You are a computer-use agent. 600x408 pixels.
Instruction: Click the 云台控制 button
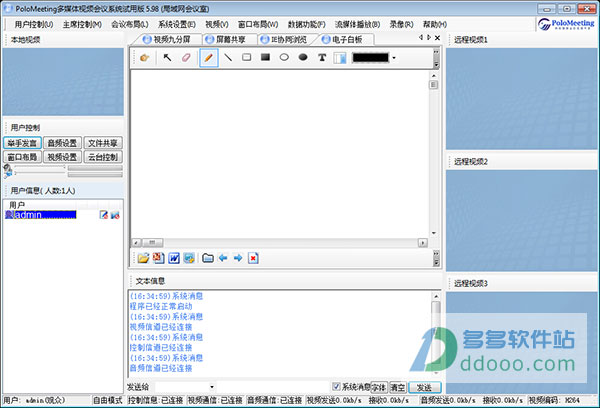pos(103,157)
